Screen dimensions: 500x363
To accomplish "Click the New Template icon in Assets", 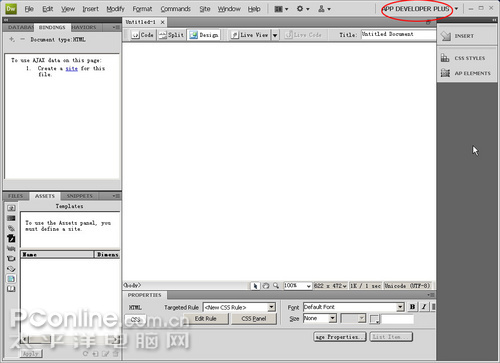I will click(x=95, y=354).
